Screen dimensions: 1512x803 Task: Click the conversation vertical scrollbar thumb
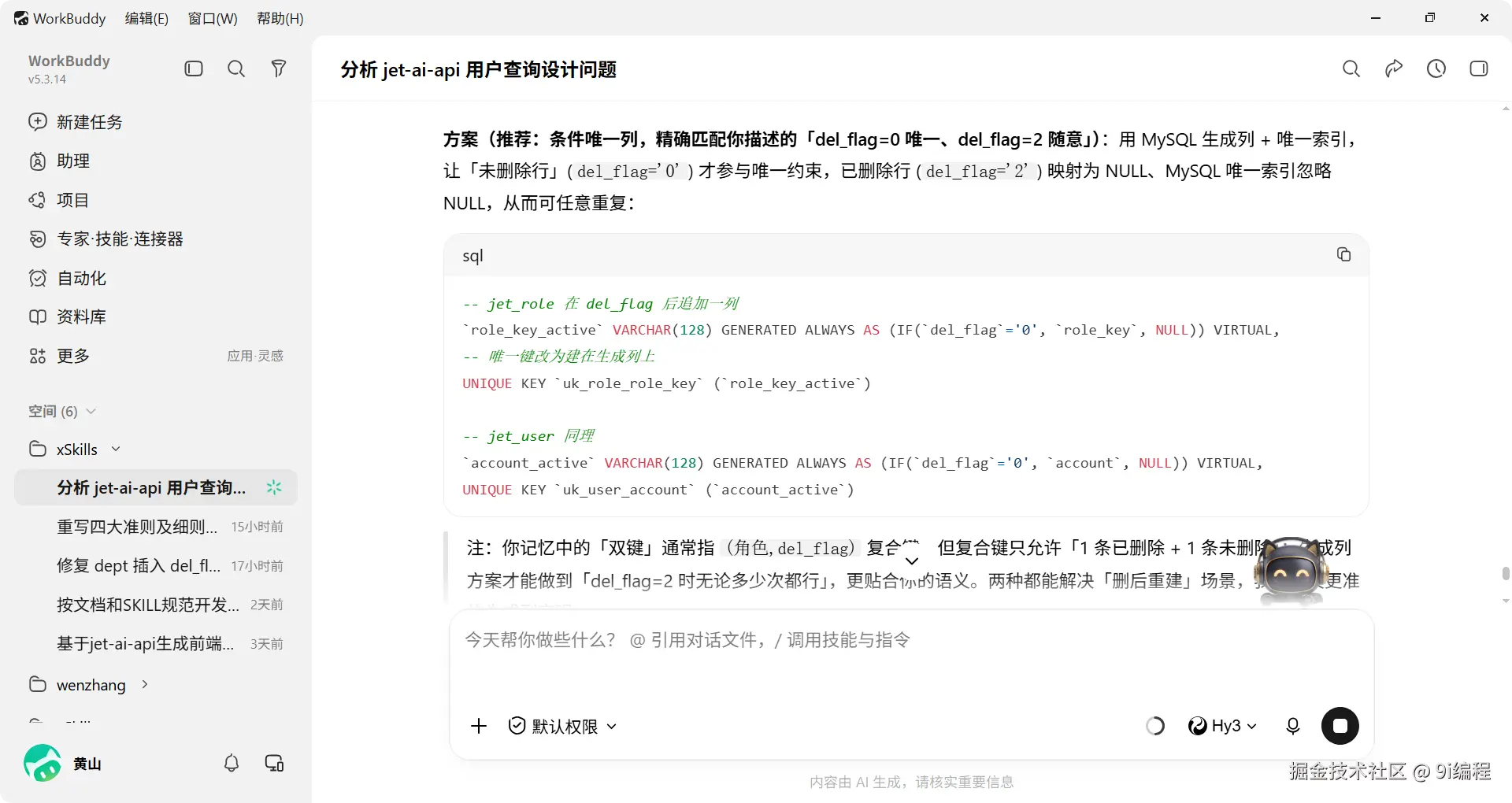point(1506,572)
